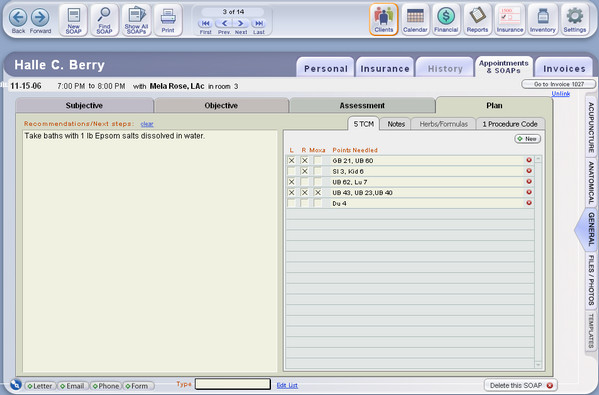Uncheck R for GB 21, UB 60

304,161
